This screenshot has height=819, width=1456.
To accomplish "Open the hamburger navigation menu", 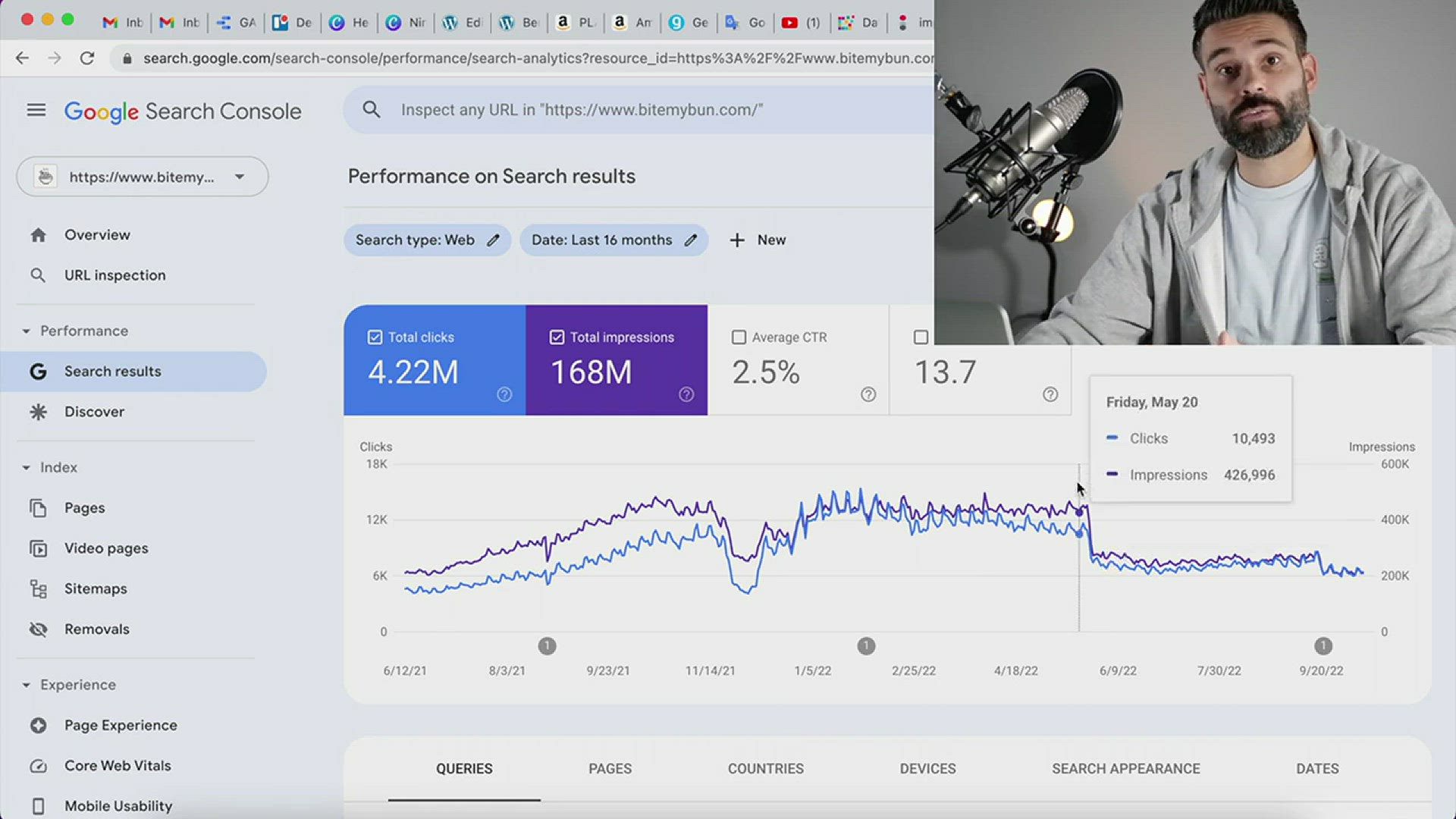I will click(x=36, y=111).
